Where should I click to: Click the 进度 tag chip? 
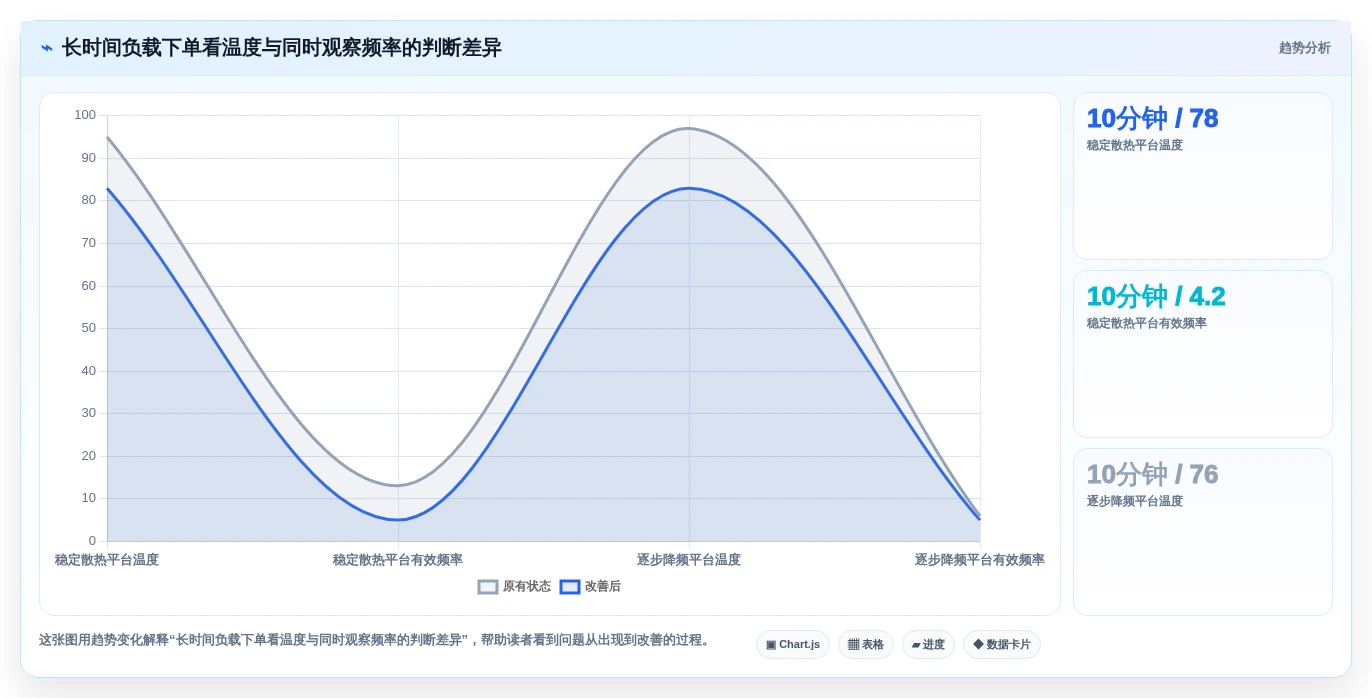click(x=928, y=645)
